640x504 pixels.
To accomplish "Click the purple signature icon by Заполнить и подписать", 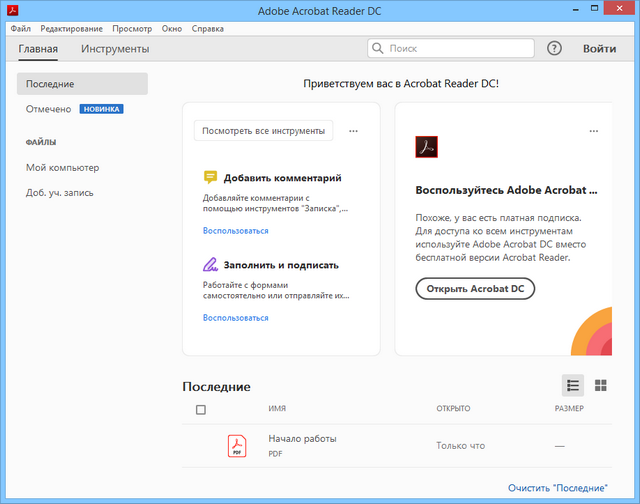I will click(210, 265).
